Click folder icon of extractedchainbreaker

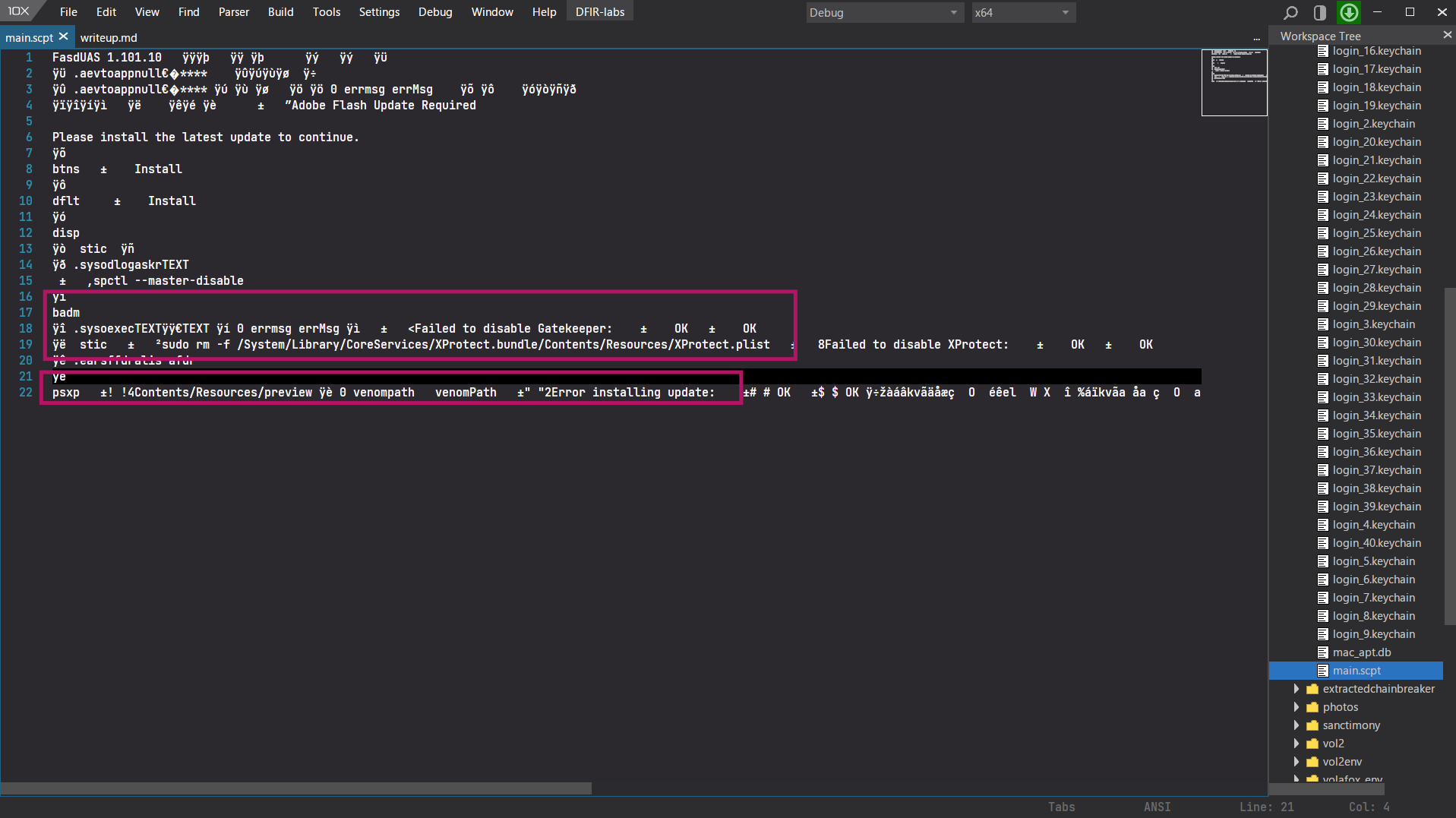click(1312, 689)
